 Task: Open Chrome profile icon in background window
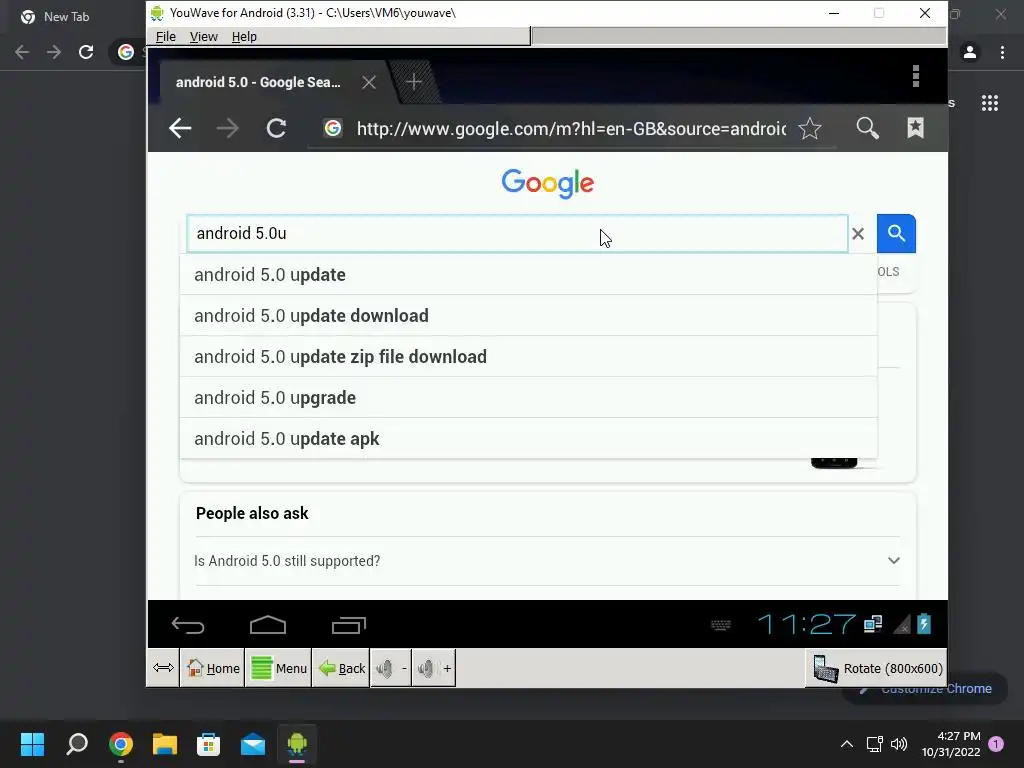coord(970,52)
